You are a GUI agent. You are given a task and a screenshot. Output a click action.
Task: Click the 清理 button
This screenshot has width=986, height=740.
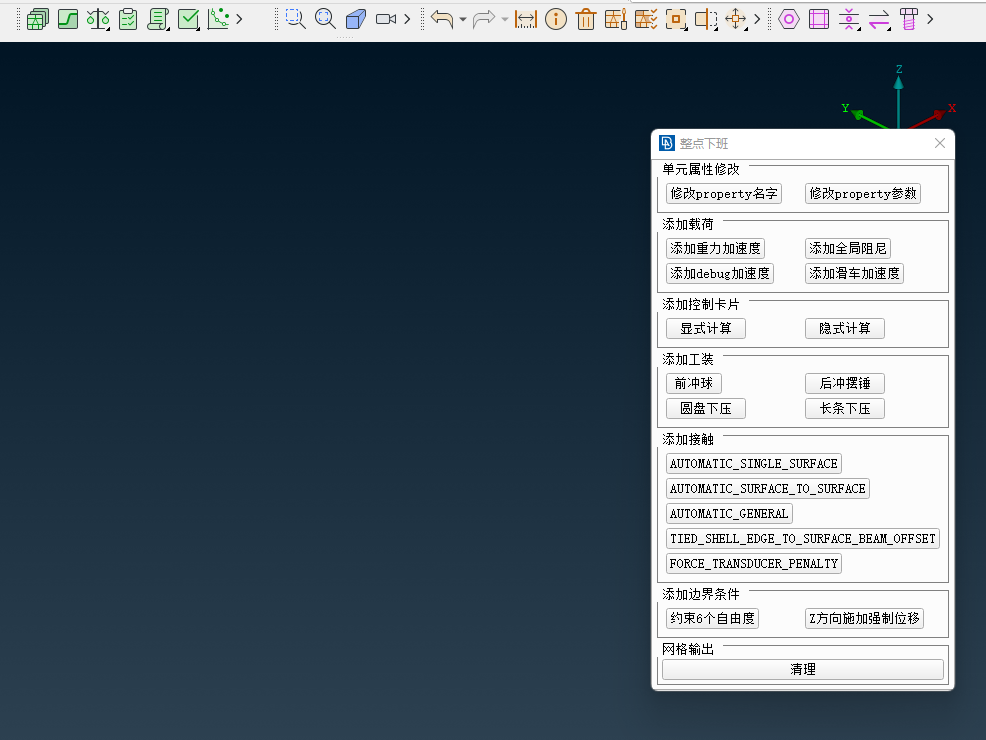pyautogui.click(x=802, y=669)
